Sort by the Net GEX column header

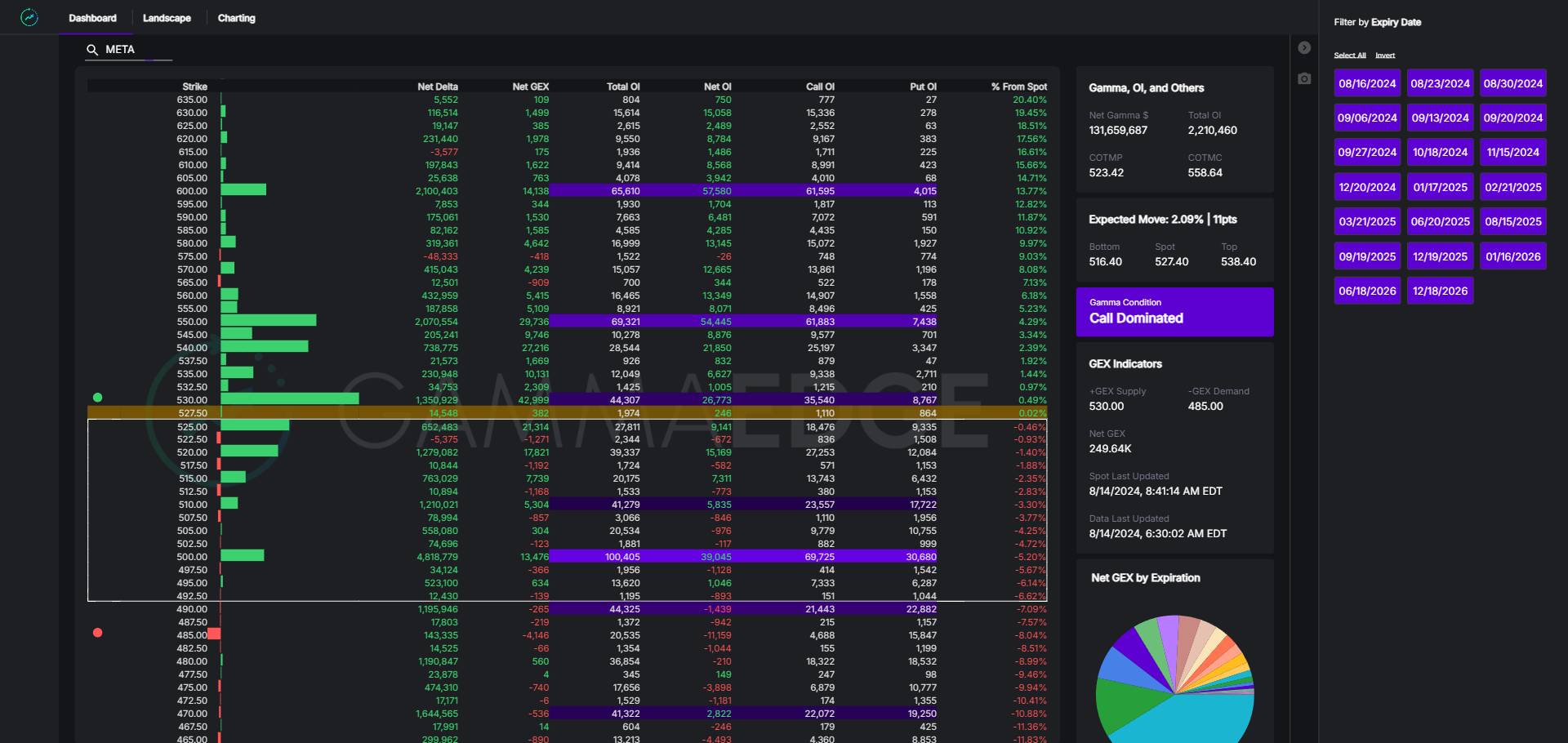click(530, 87)
